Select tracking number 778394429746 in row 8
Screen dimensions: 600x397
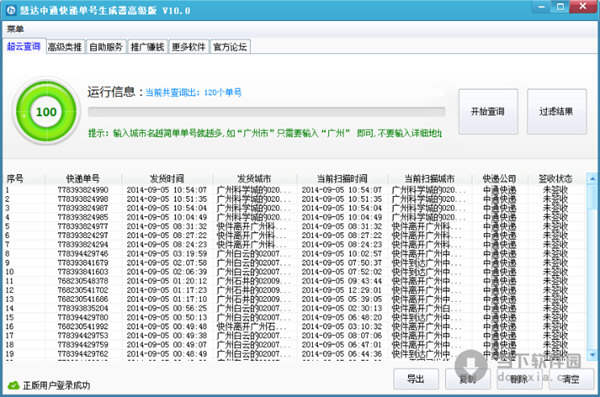[x=83, y=254]
